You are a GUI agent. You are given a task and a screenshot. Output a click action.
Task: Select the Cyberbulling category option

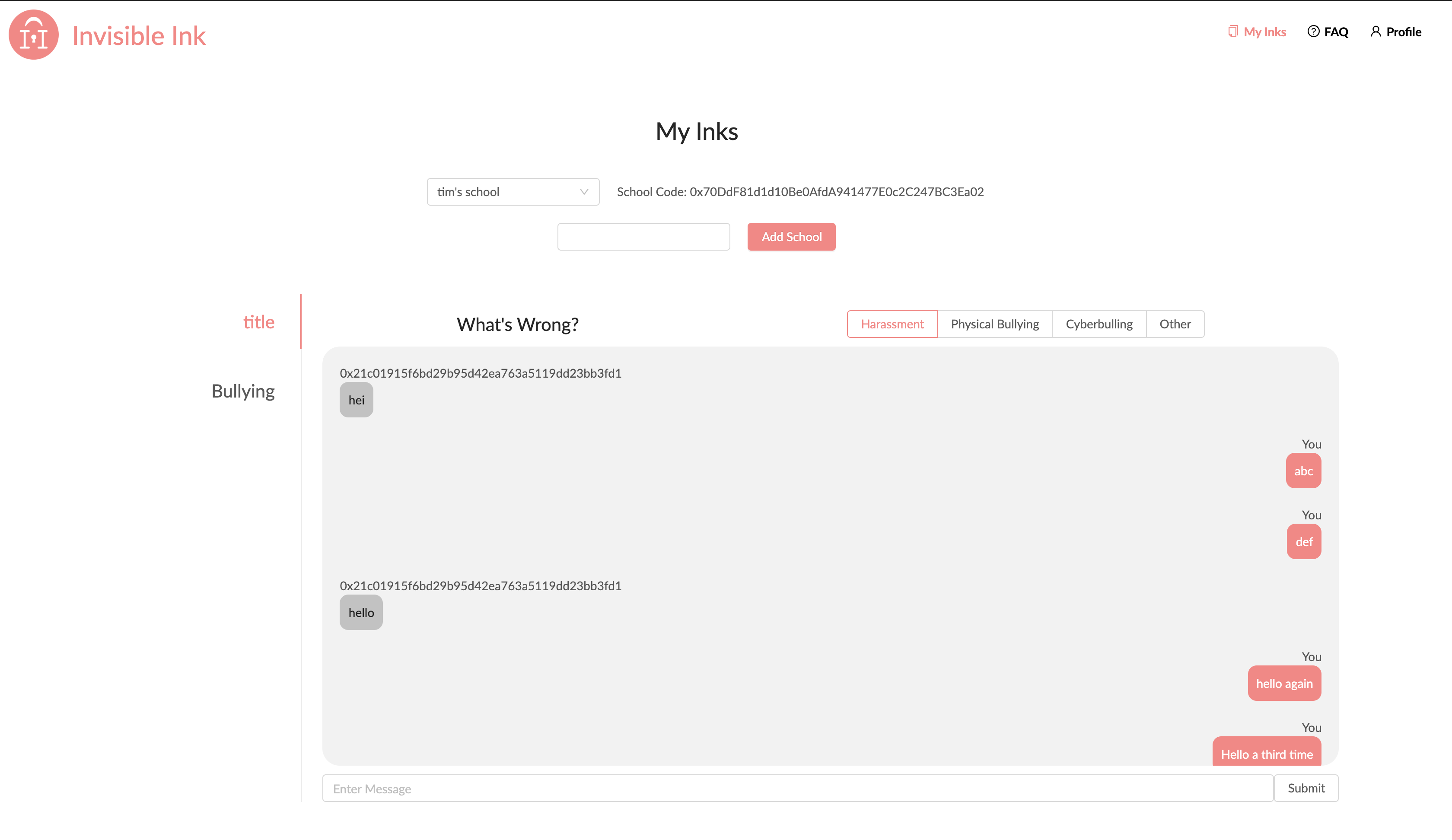pos(1098,324)
